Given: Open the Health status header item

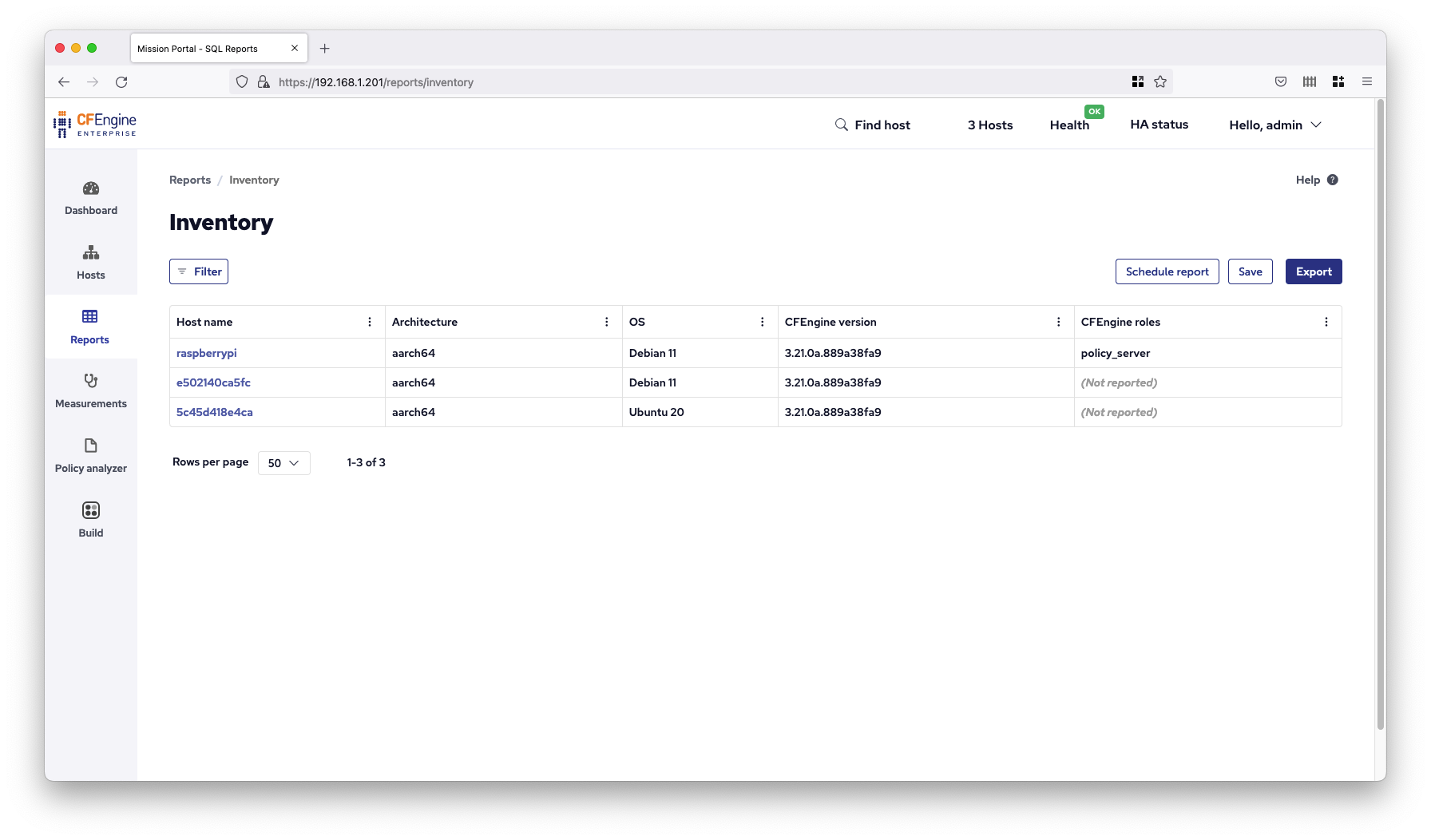Looking at the screenshot, I should tap(1069, 125).
